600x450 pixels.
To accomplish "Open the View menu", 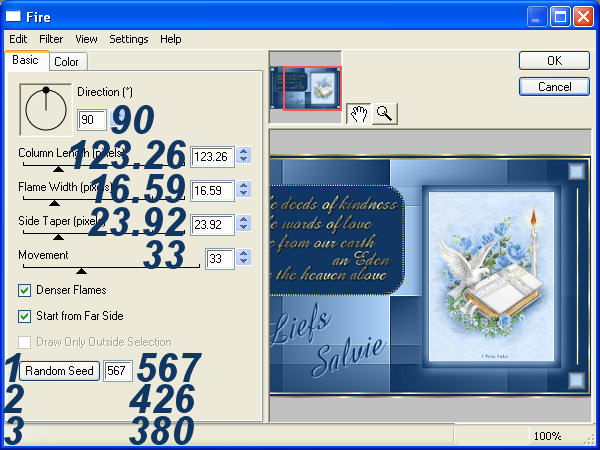I will (x=86, y=39).
